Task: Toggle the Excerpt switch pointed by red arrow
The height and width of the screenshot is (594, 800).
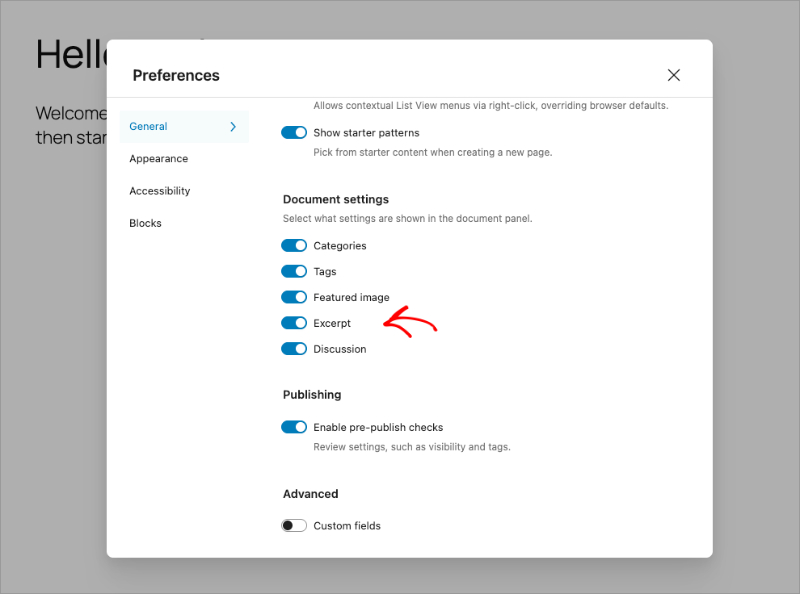Action: pos(294,323)
